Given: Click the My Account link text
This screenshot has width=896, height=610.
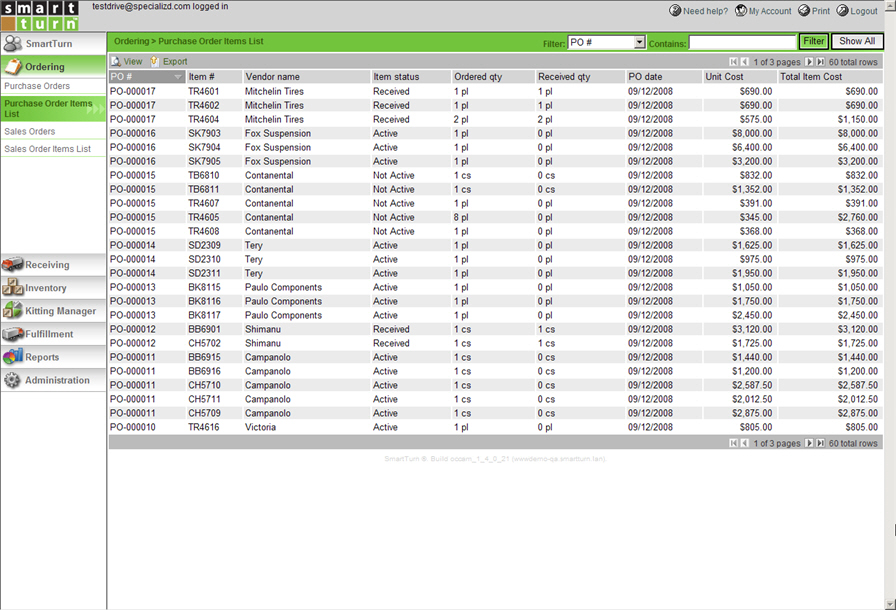Looking at the screenshot, I should pyautogui.click(x=770, y=11).
